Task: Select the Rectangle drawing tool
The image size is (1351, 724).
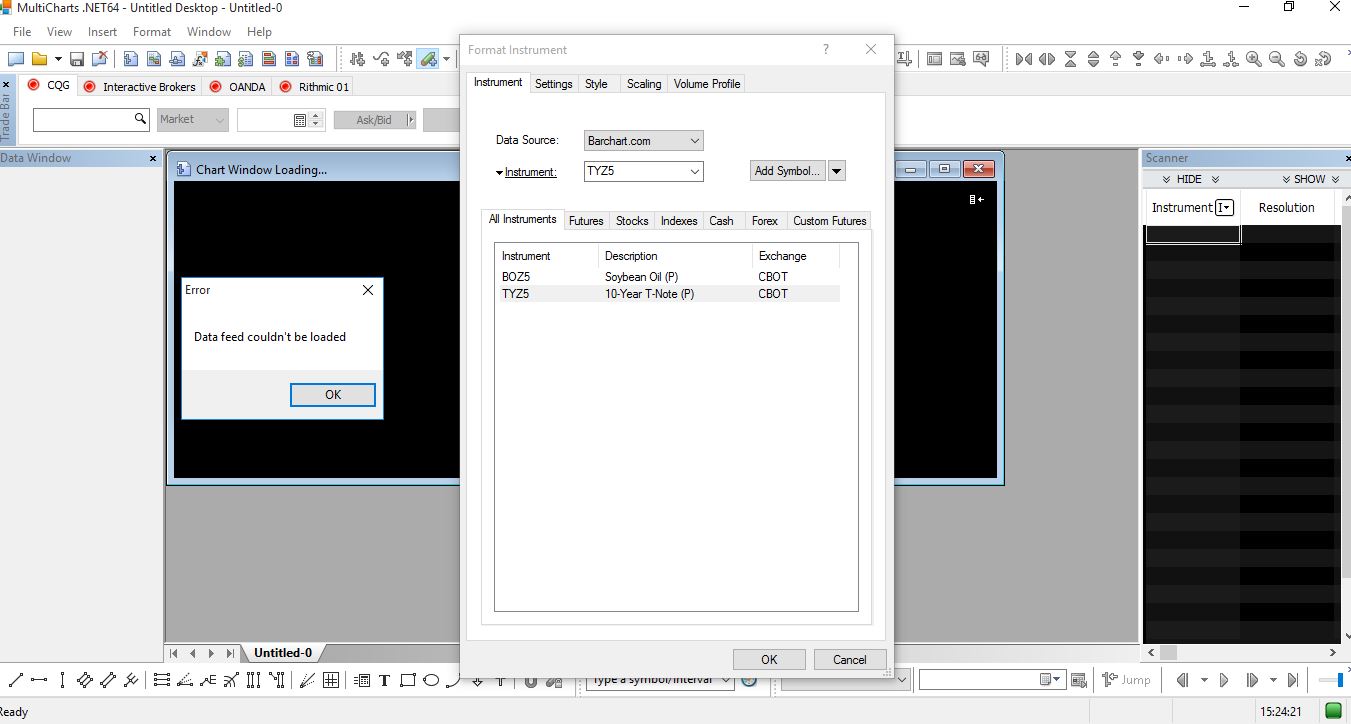Action: pyautogui.click(x=408, y=680)
